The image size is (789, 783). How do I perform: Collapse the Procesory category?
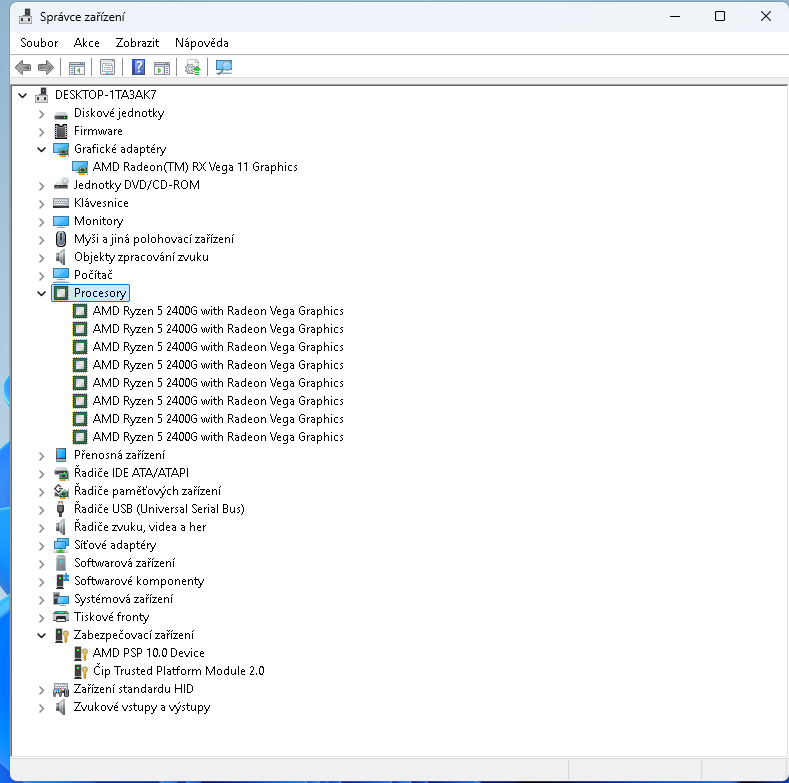[x=41, y=293]
